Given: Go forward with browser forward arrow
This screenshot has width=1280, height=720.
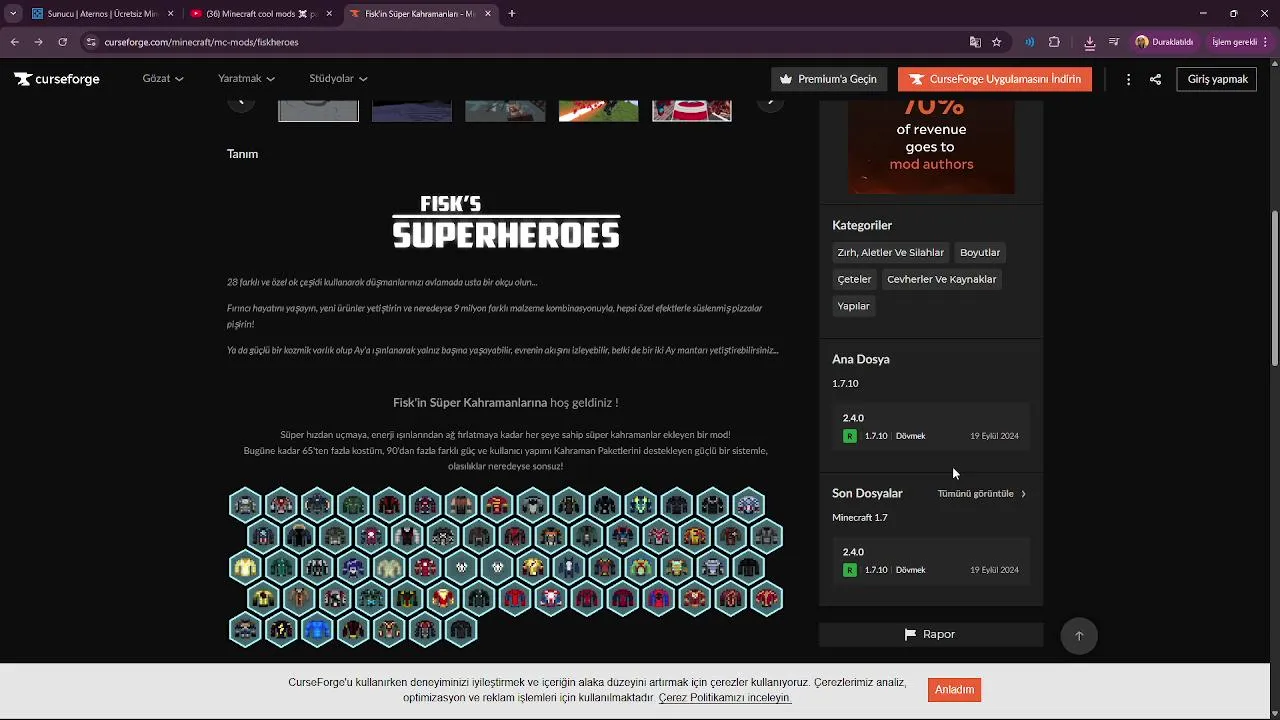Looking at the screenshot, I should point(38,42).
